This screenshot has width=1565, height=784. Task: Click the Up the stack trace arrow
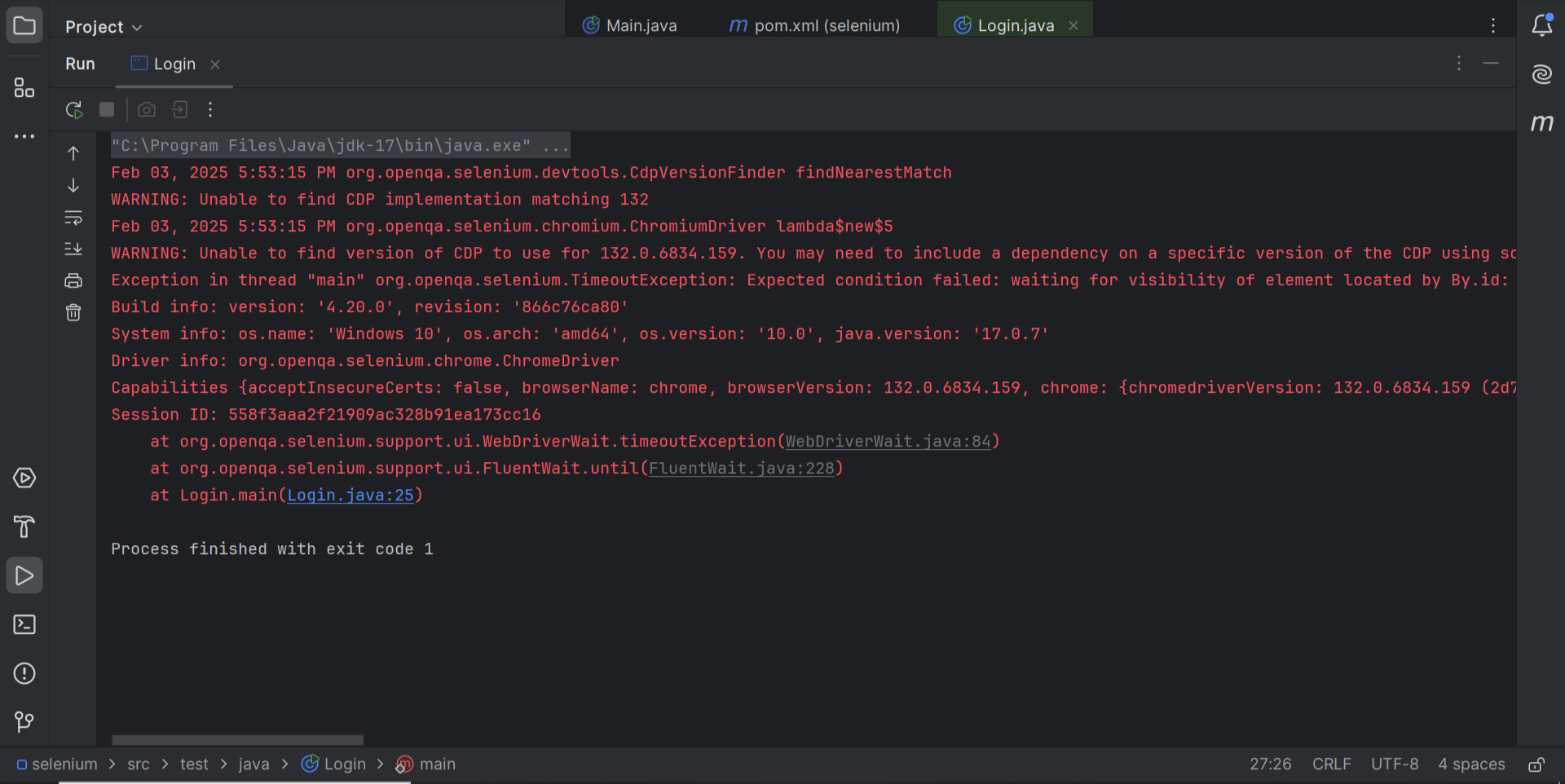point(73,153)
